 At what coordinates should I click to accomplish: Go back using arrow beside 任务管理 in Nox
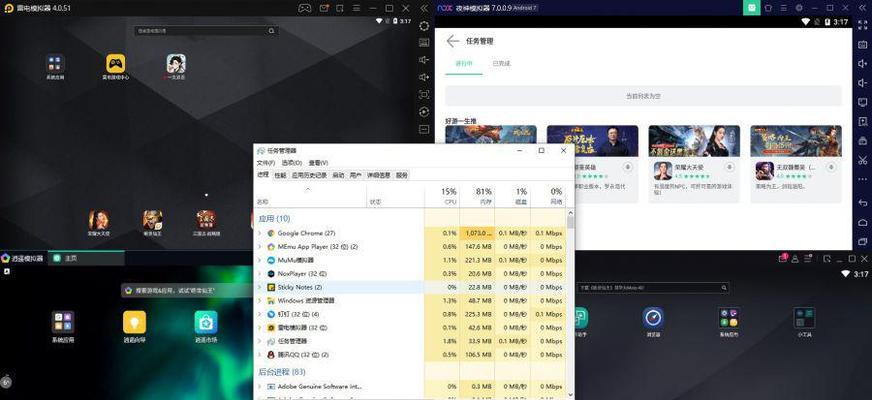(453, 41)
